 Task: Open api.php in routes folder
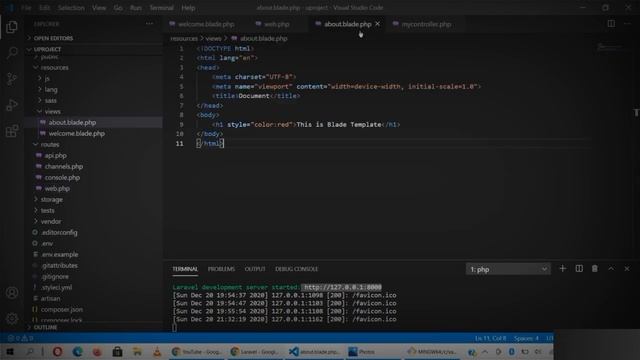point(56,156)
